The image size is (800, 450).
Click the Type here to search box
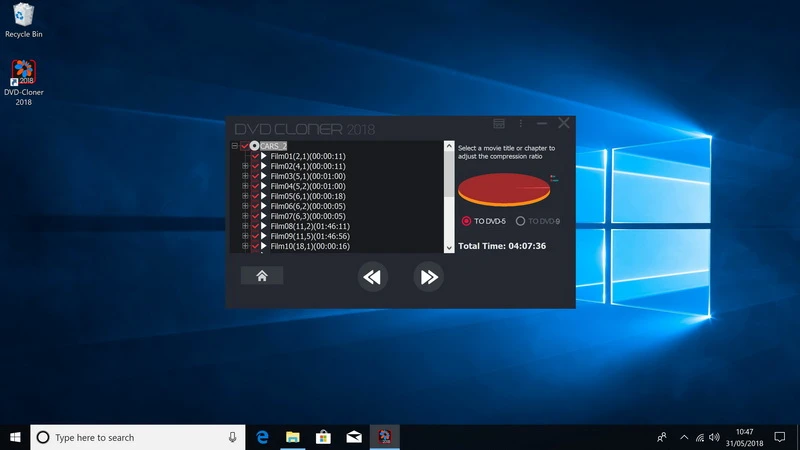click(138, 437)
